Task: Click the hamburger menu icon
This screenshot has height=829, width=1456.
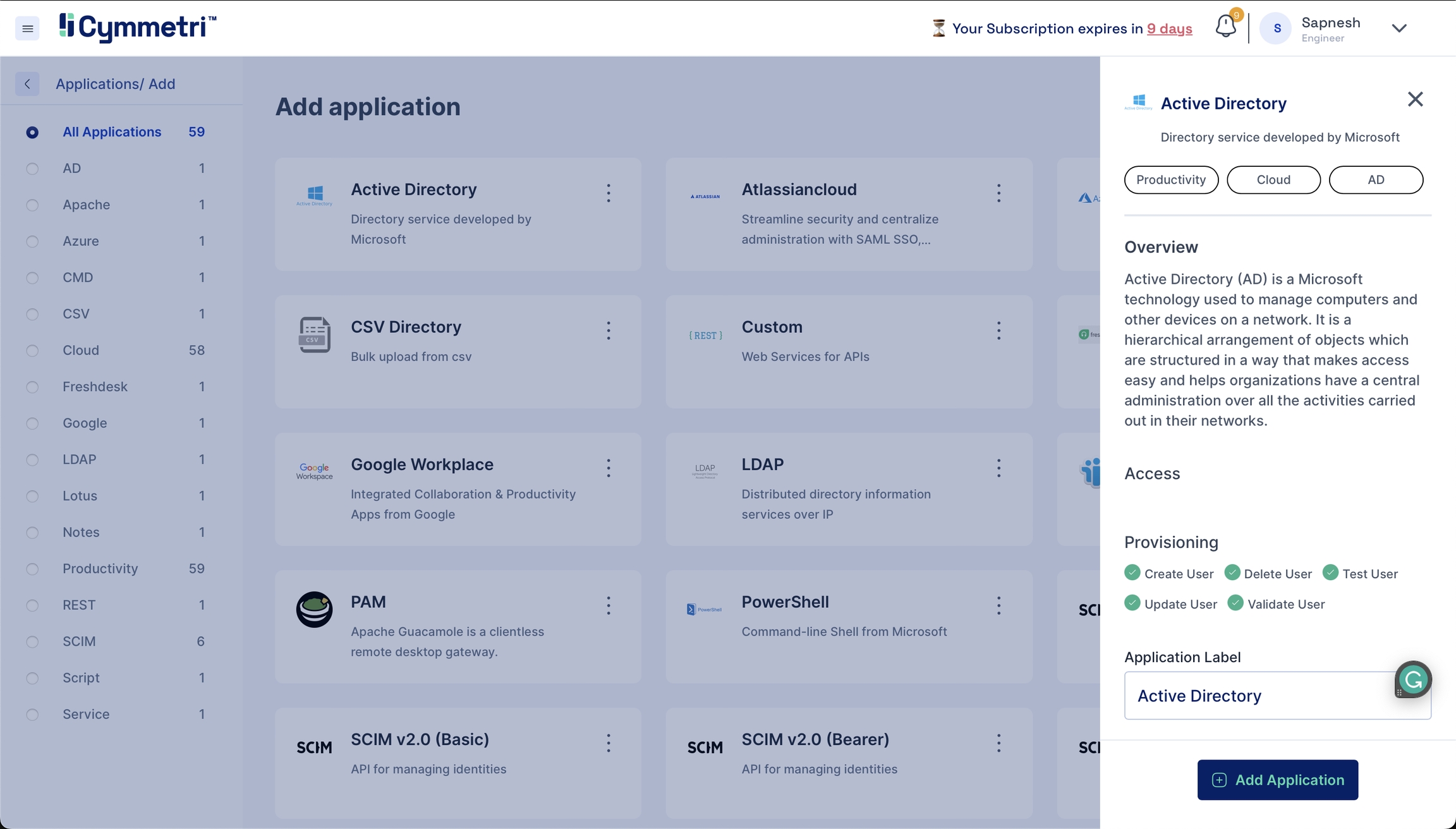Action: click(27, 28)
